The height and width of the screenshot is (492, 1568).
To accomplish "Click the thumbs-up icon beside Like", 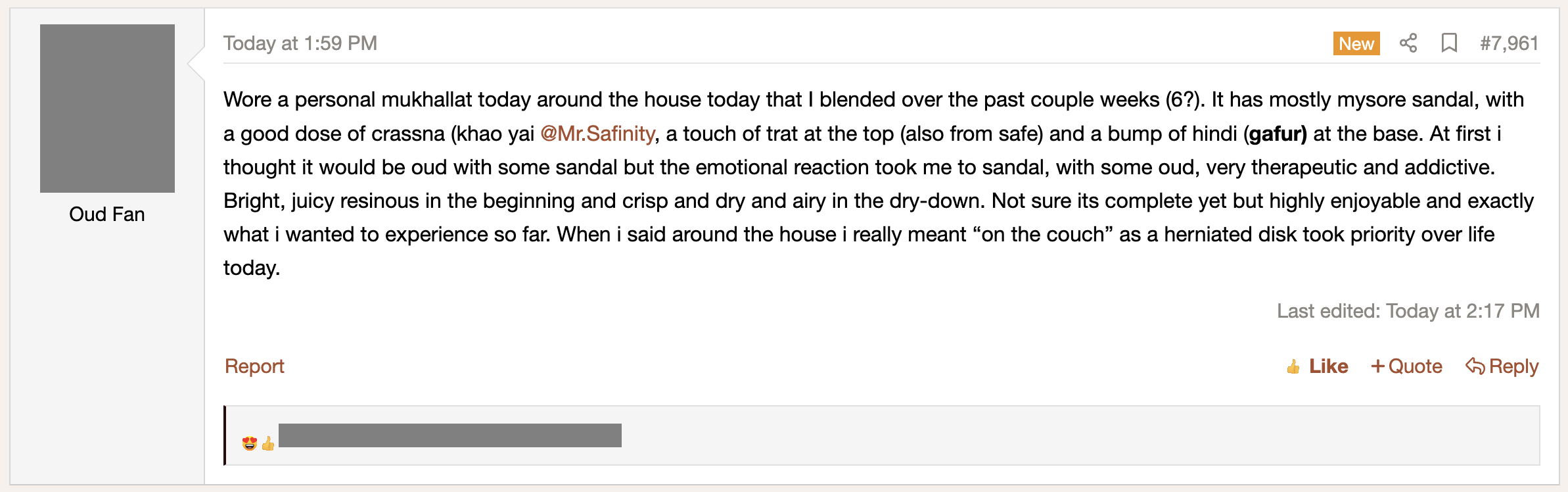I will tap(1293, 367).
